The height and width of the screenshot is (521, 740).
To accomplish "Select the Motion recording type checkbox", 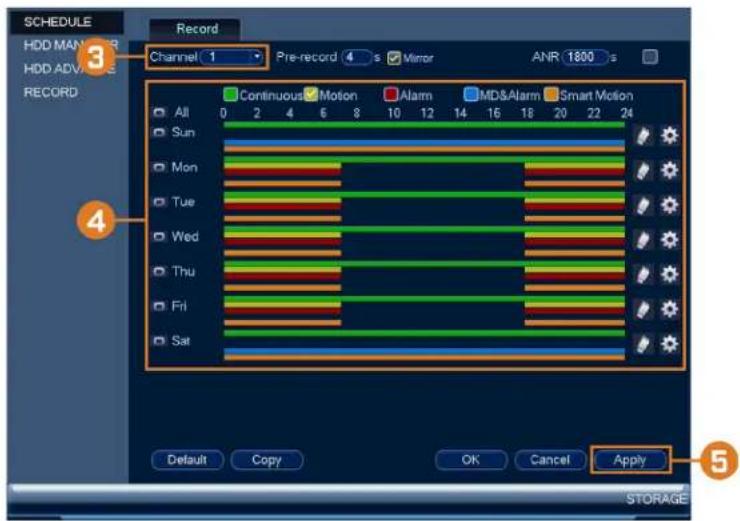I will (x=311, y=94).
